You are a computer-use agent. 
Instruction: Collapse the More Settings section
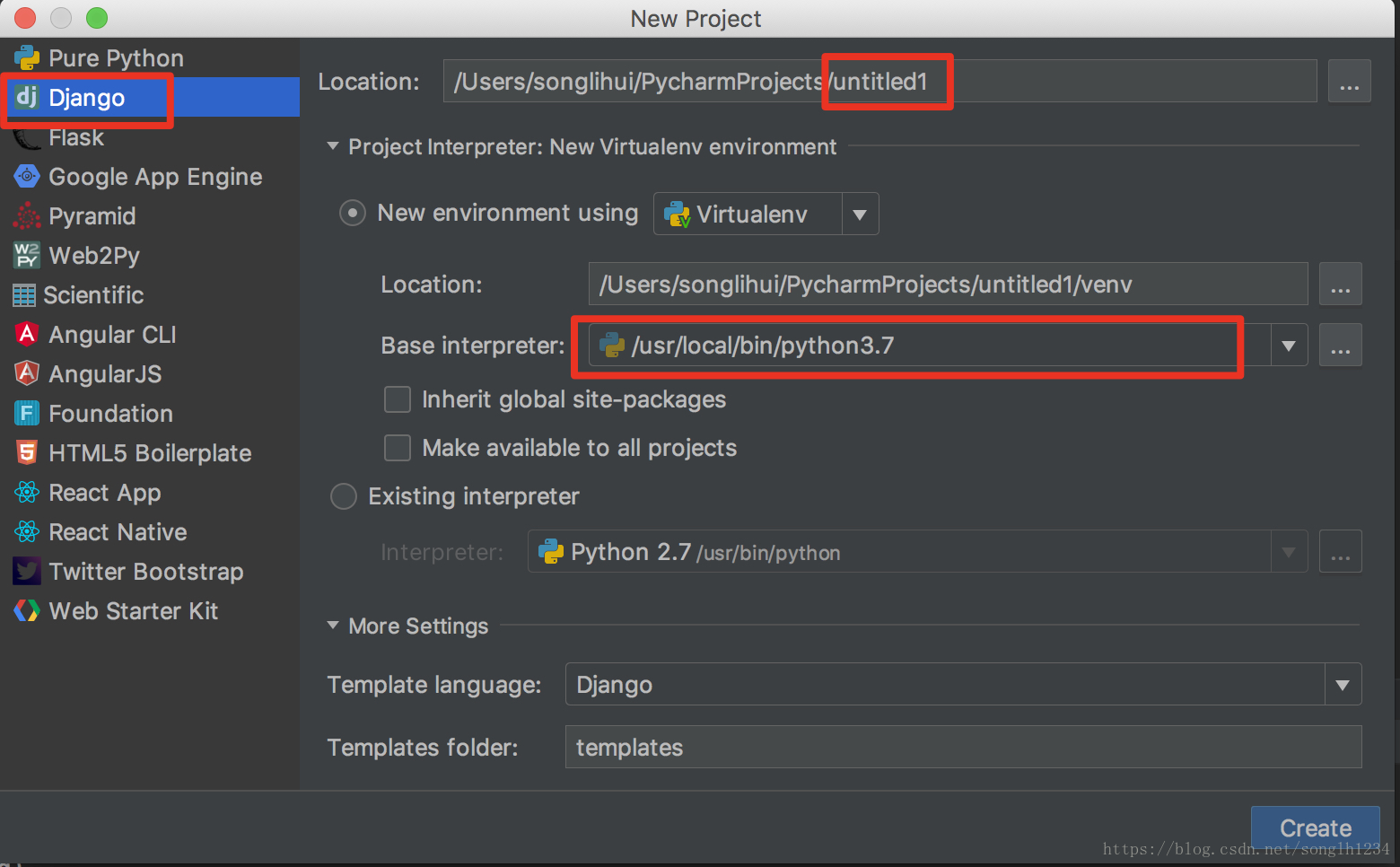tap(333, 626)
